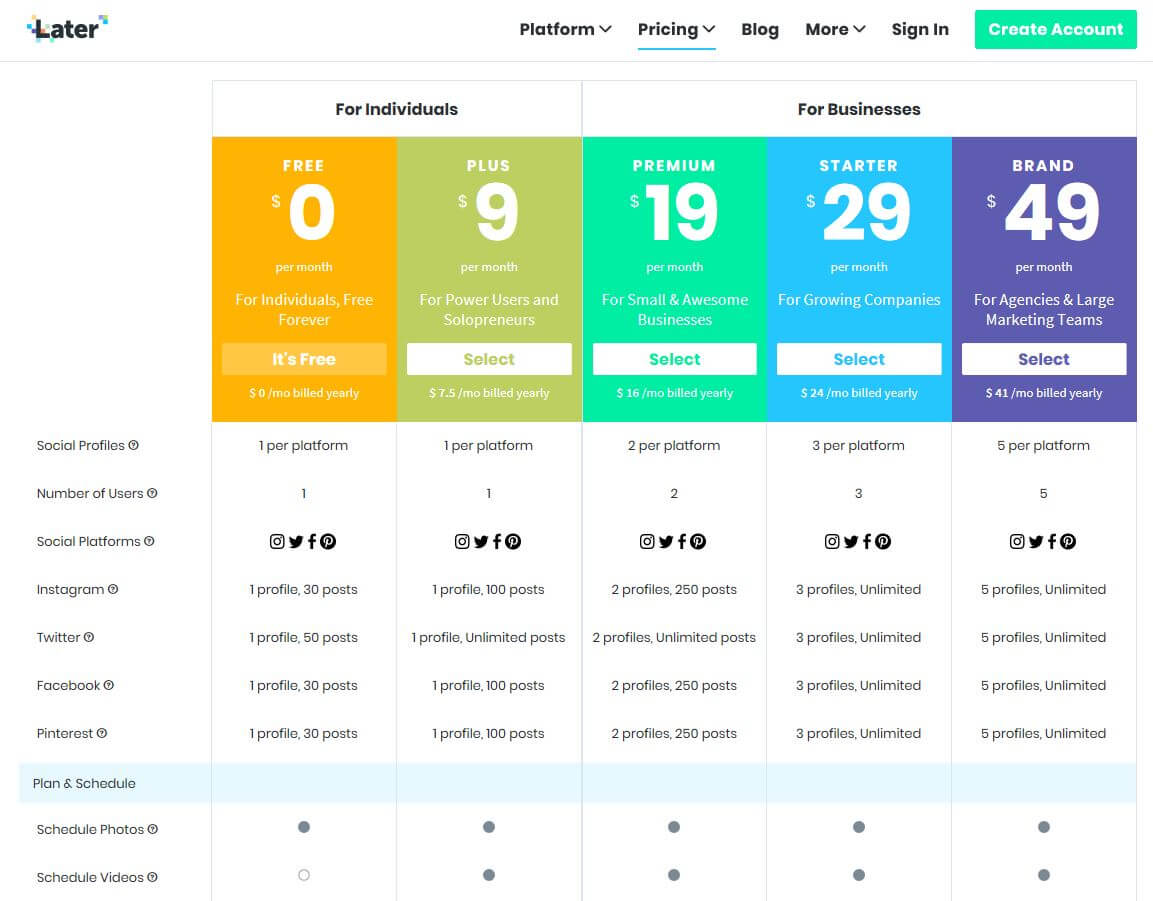
Task: Click the Later logo
Action: (67, 28)
